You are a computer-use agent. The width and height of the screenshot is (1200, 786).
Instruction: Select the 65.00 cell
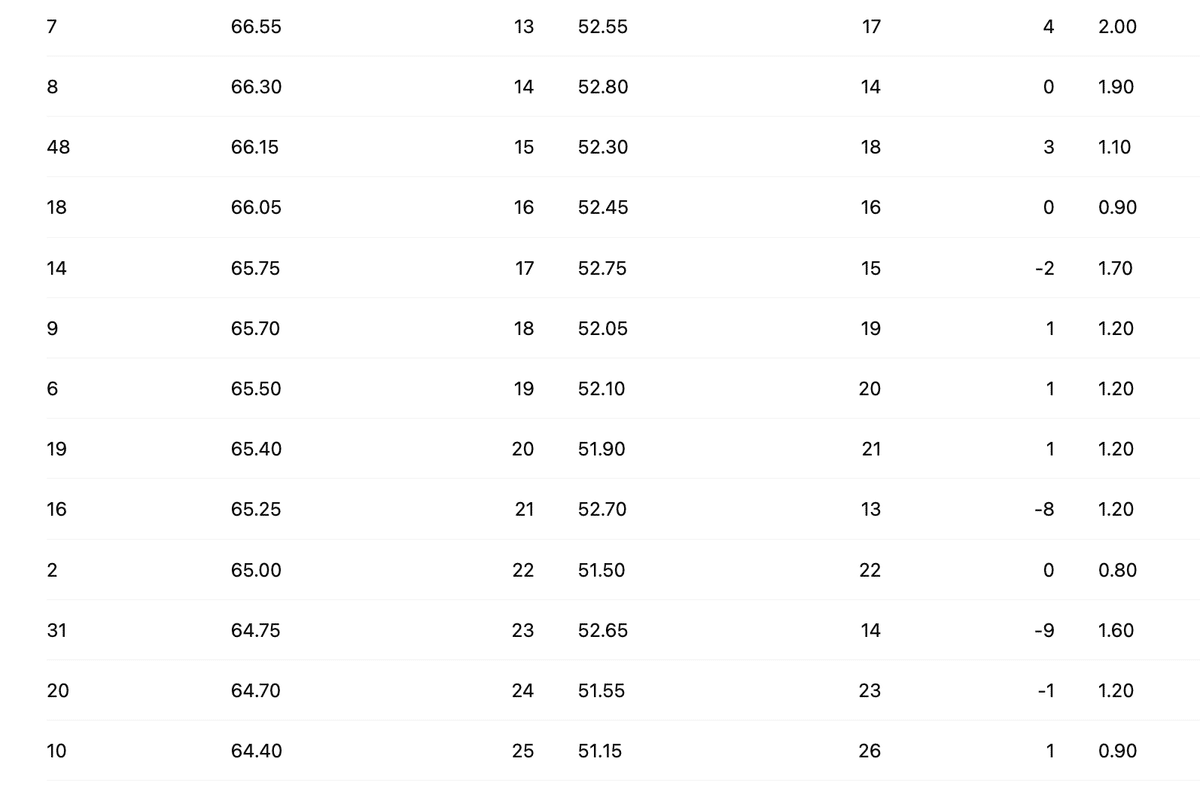tap(256, 570)
